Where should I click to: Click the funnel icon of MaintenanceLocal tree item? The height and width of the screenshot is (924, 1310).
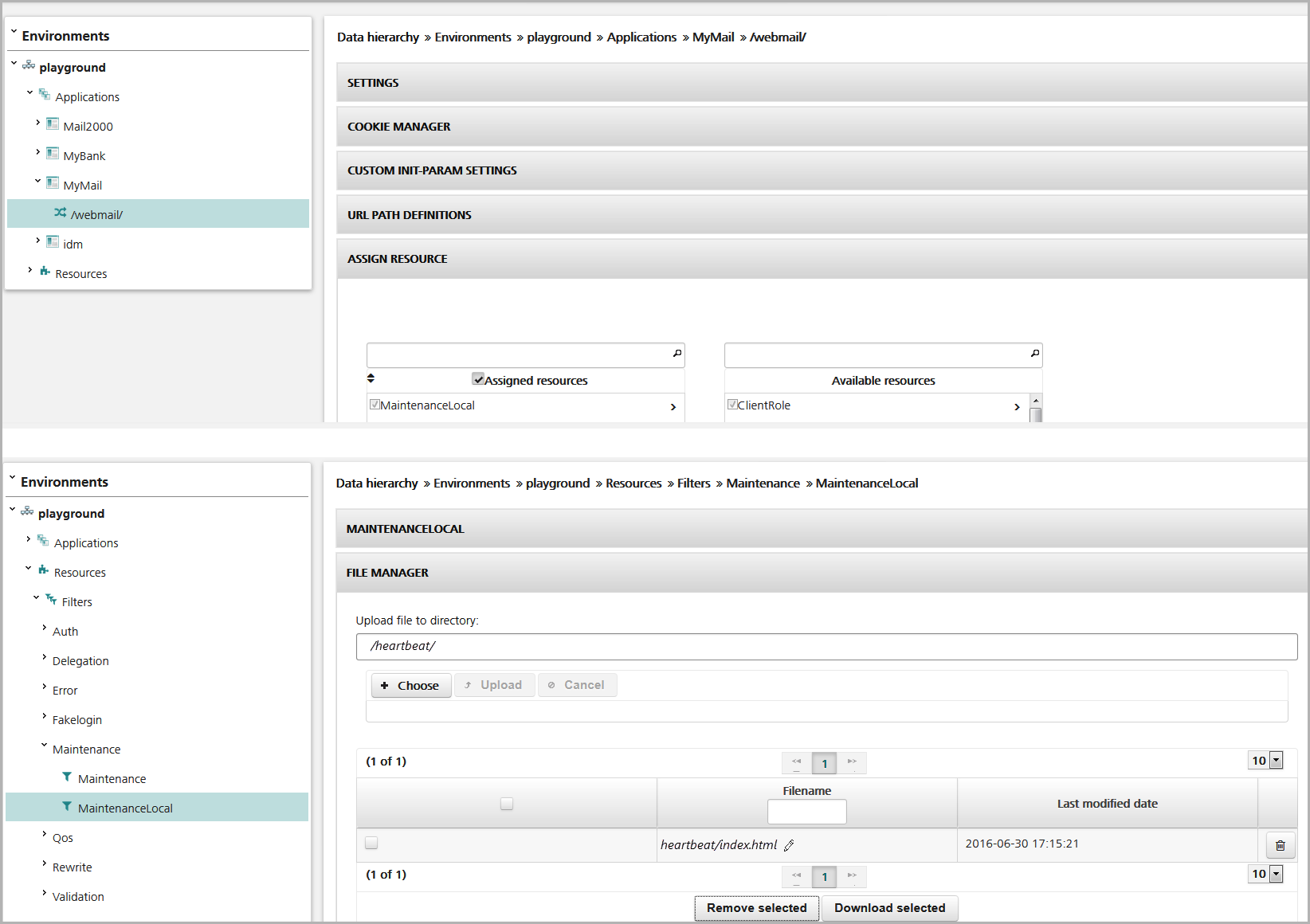67,806
